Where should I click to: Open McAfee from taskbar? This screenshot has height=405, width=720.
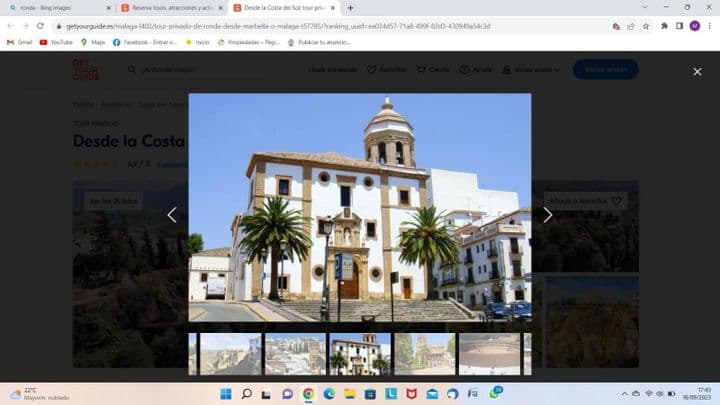[x=411, y=394]
